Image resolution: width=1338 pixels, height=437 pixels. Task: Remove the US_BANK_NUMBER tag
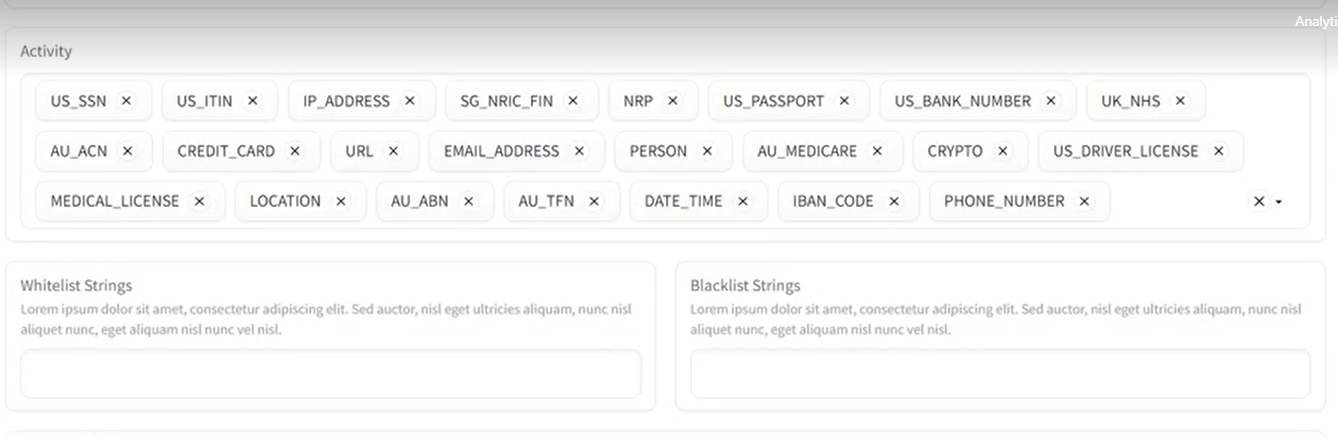[1051, 101]
